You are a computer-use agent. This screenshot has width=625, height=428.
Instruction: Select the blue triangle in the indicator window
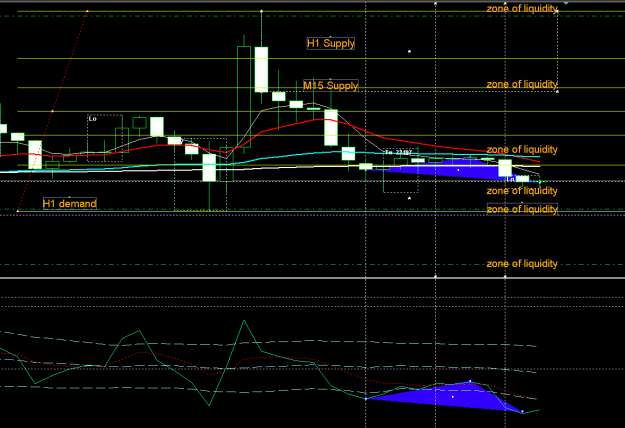pyautogui.click(x=452, y=397)
